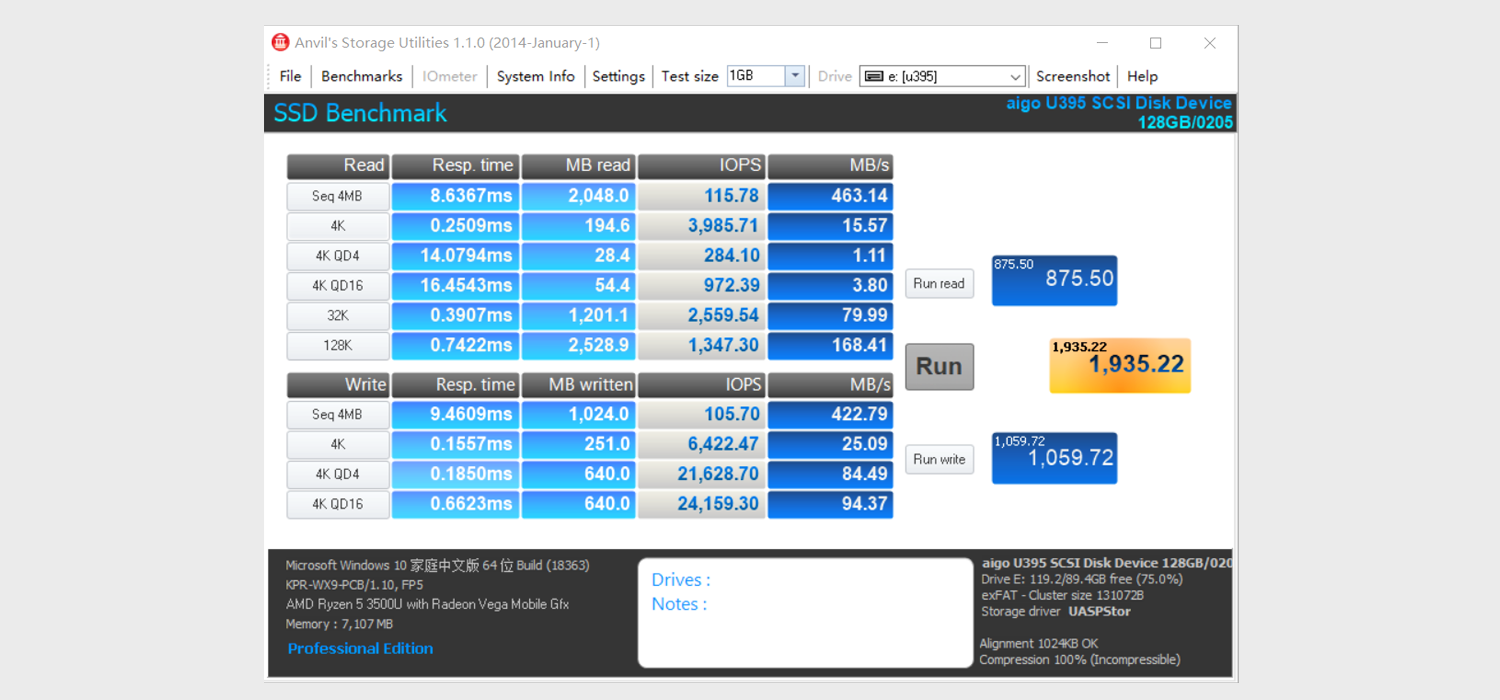This screenshot has width=1500, height=700.
Task: Minimize the Anvil's Storage Utilities window
Action: click(1102, 43)
